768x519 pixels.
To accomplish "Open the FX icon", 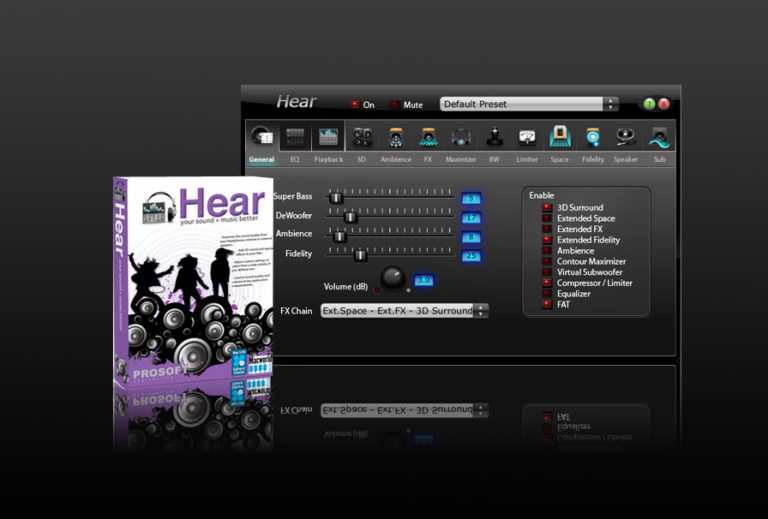I will click(428, 137).
